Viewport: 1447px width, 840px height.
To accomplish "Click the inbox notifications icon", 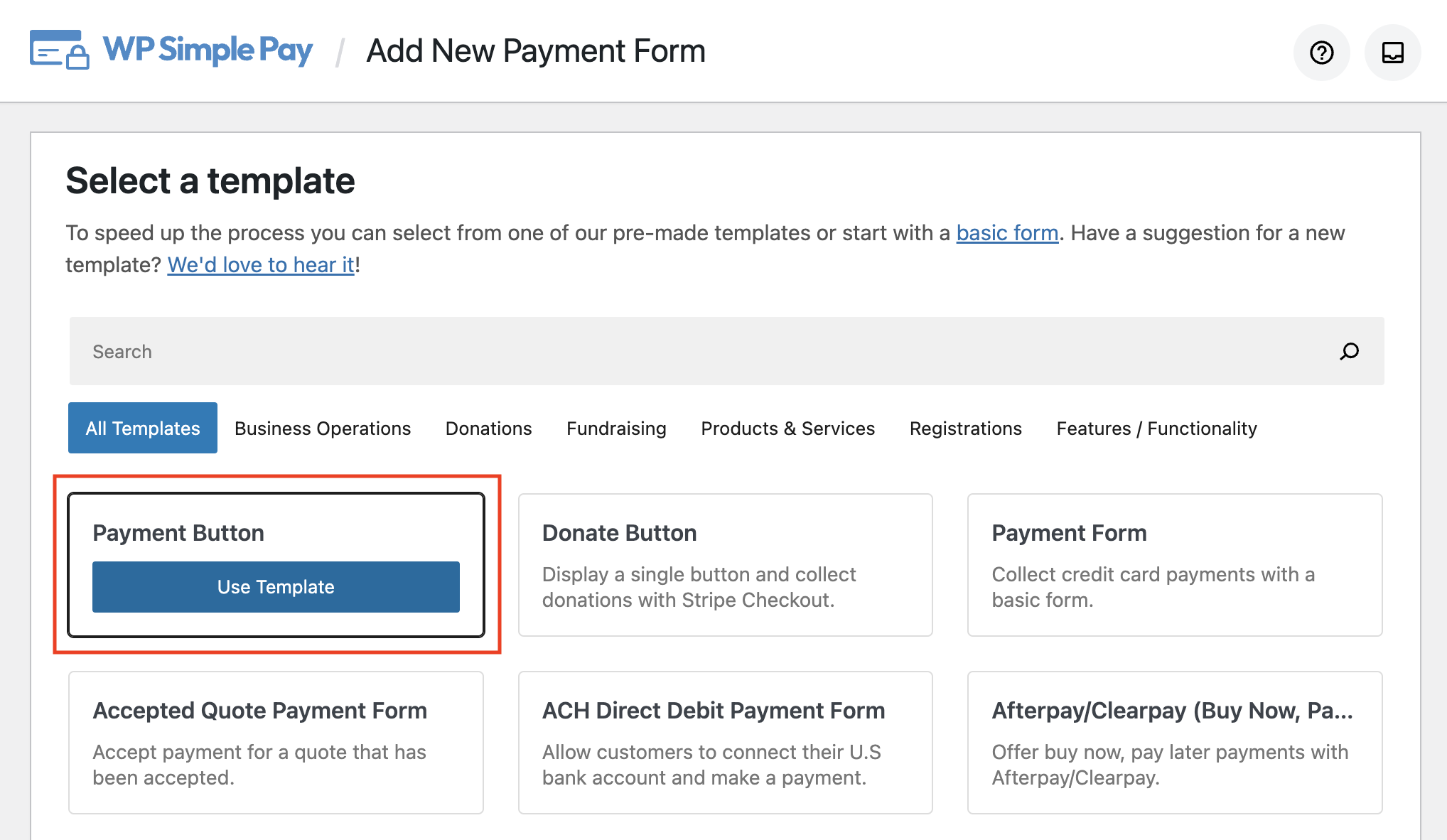I will coord(1392,52).
